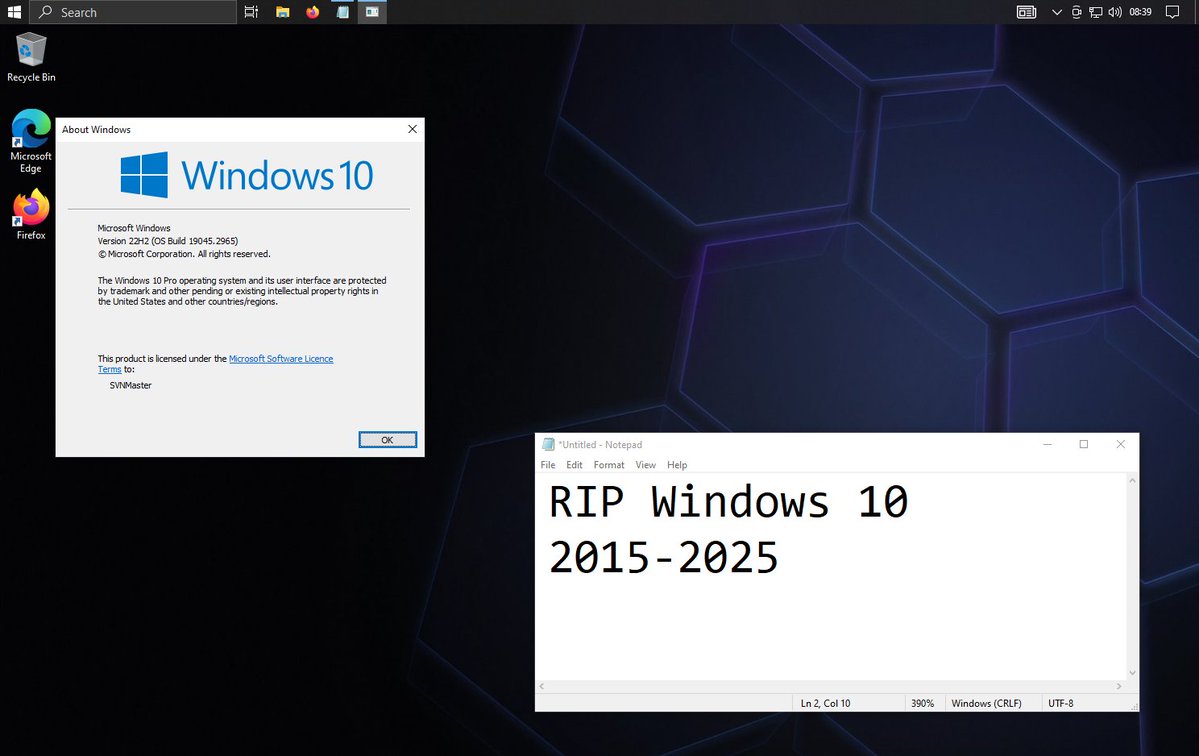
Task: Open Notepad's Help menu
Action: (677, 464)
